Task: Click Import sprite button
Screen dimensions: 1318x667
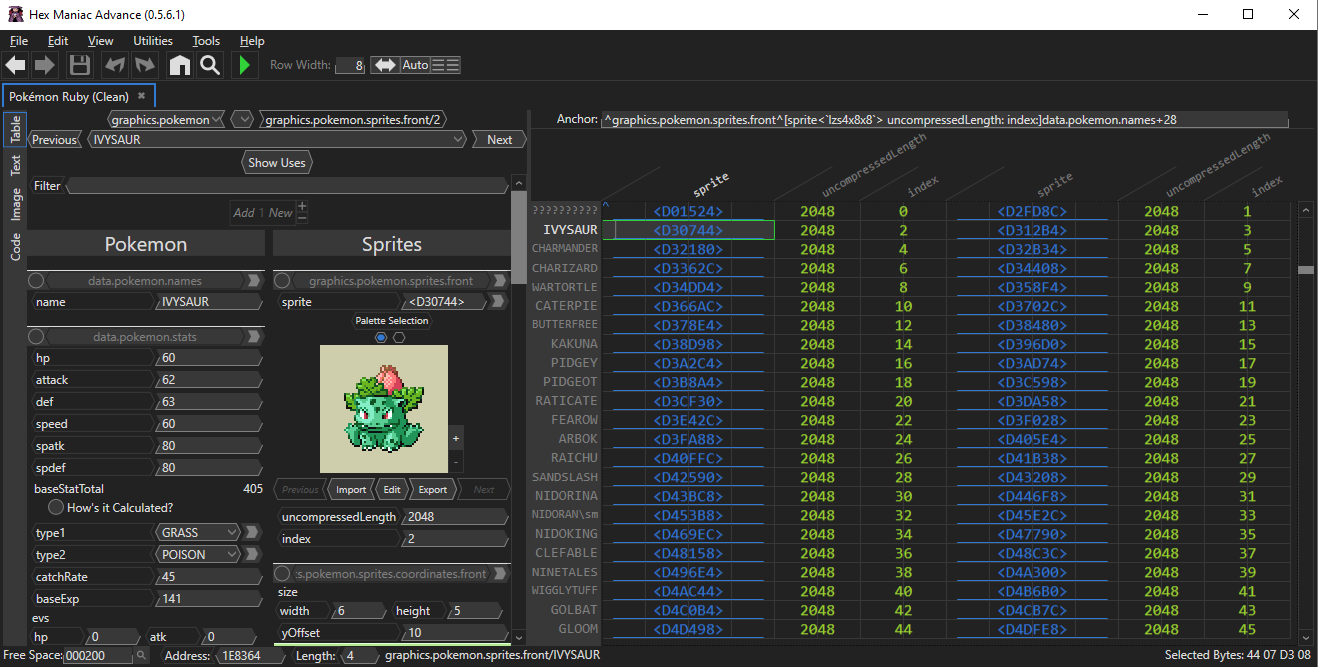Action: tap(351, 489)
